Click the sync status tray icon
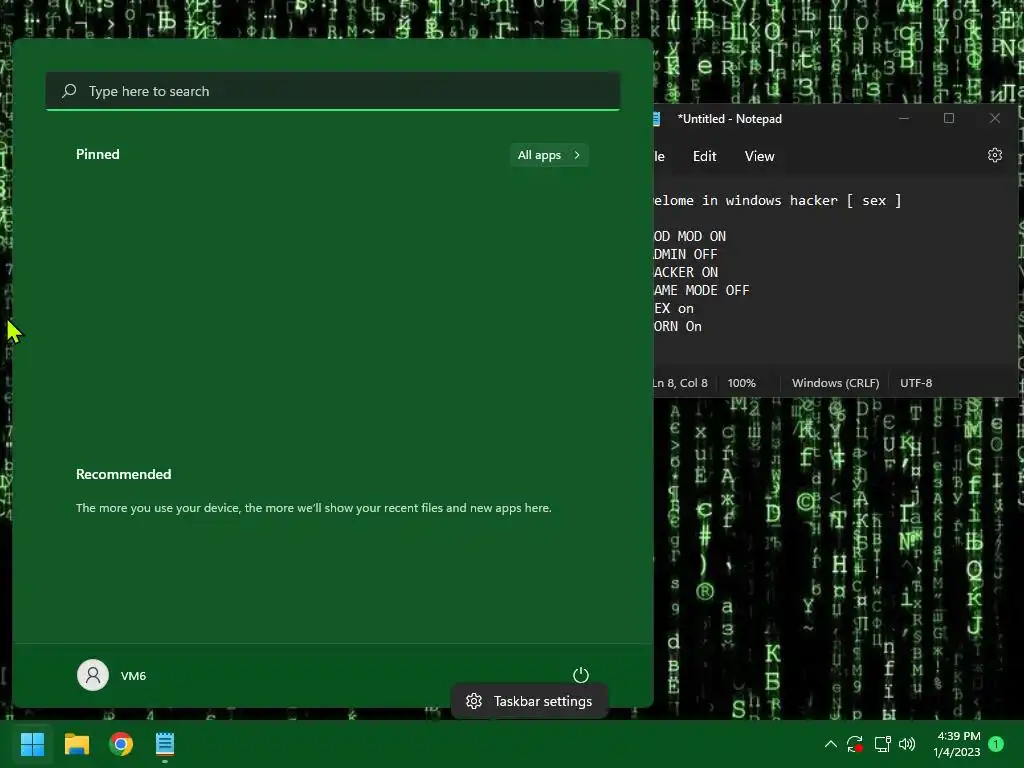 coord(855,744)
